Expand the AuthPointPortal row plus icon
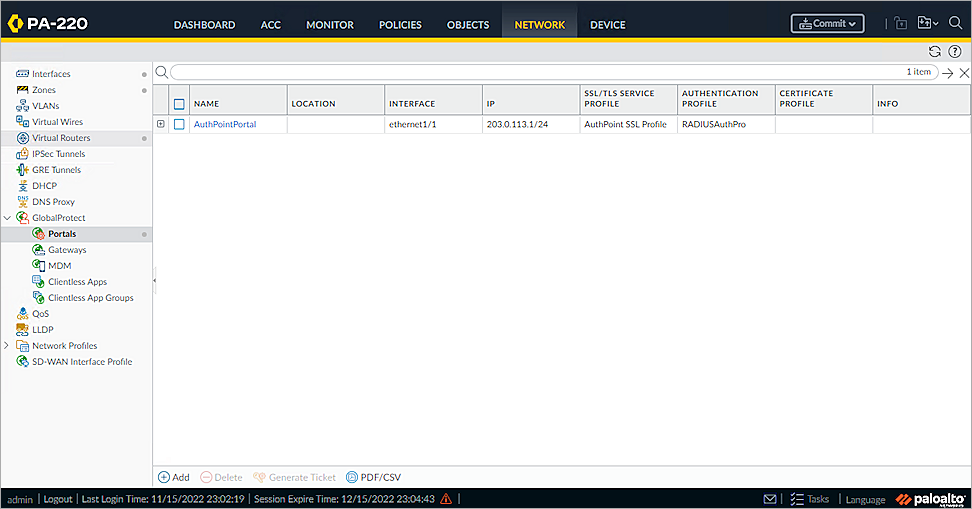The width and height of the screenshot is (972, 509). 161,124
